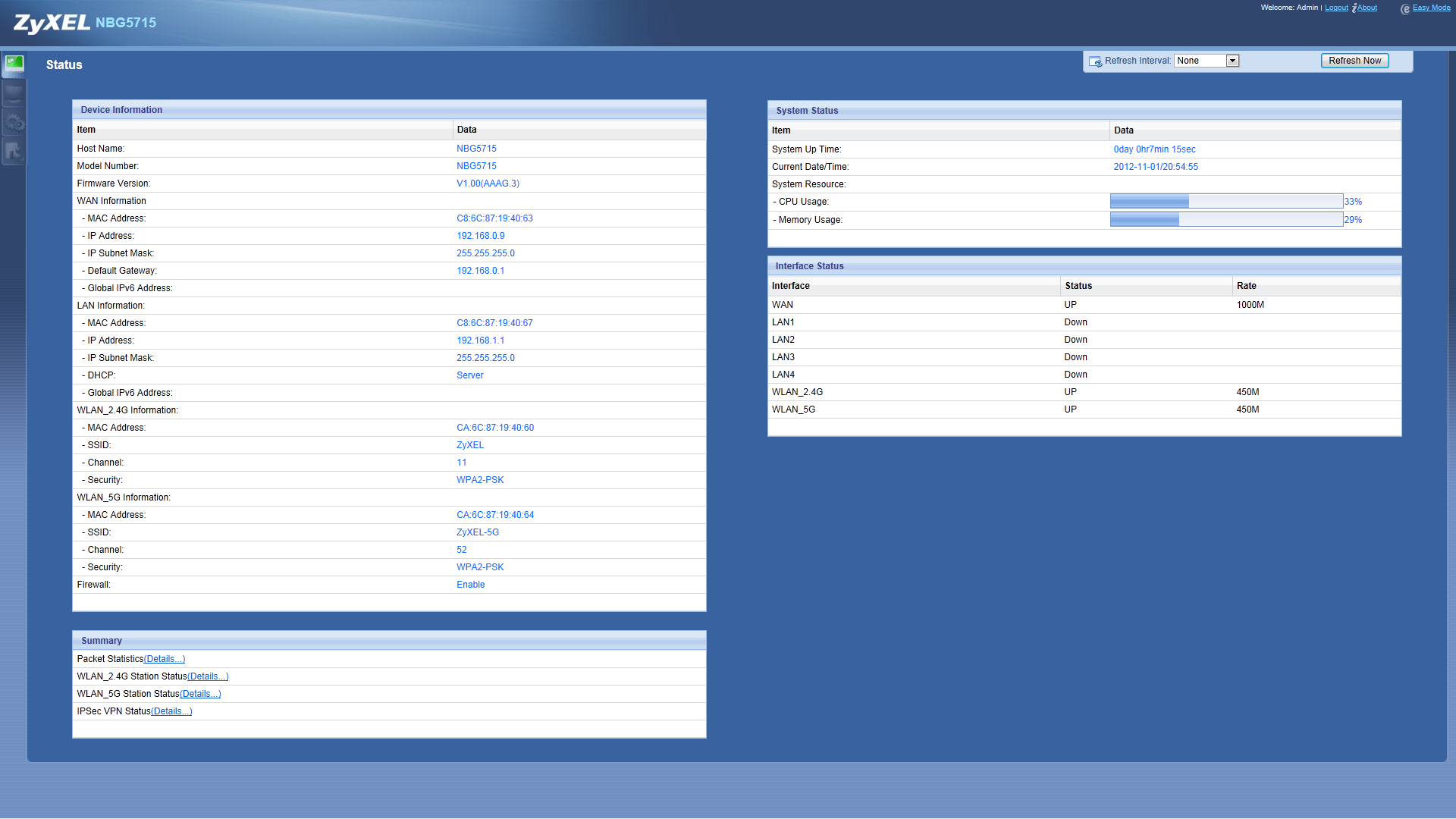
Task: Click WLAN 5G MAC CA:6C:87:19:40:64
Action: [x=495, y=515]
